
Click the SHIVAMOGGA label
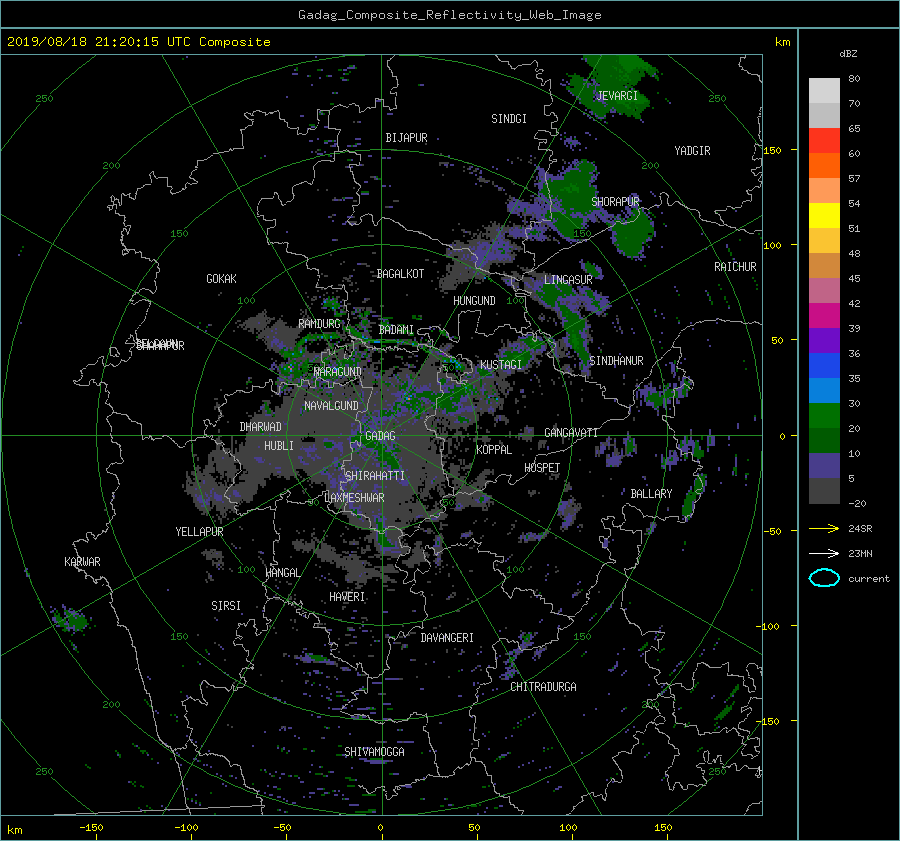[374, 752]
